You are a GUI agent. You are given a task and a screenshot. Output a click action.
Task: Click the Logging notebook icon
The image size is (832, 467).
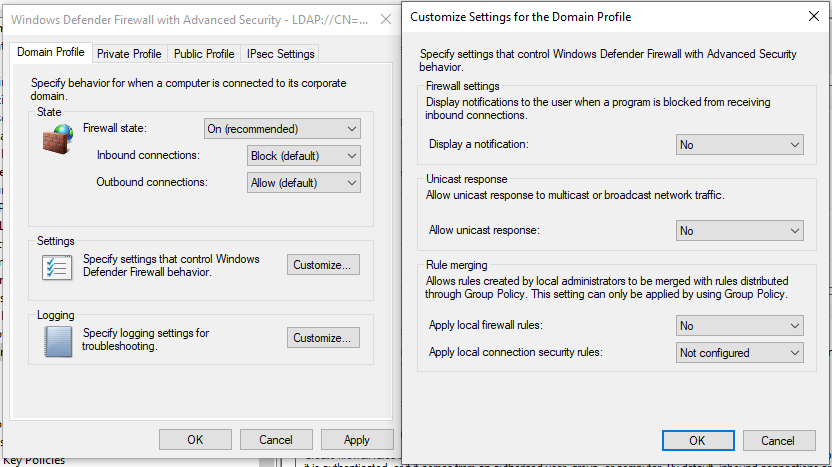tap(58, 341)
